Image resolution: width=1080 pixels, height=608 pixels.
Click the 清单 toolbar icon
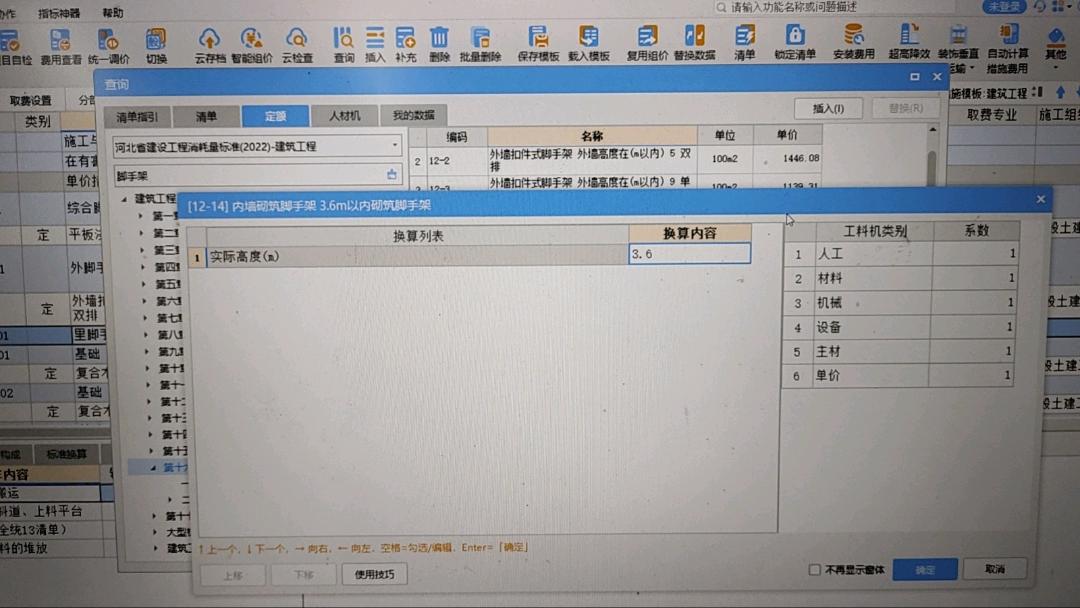click(x=744, y=44)
